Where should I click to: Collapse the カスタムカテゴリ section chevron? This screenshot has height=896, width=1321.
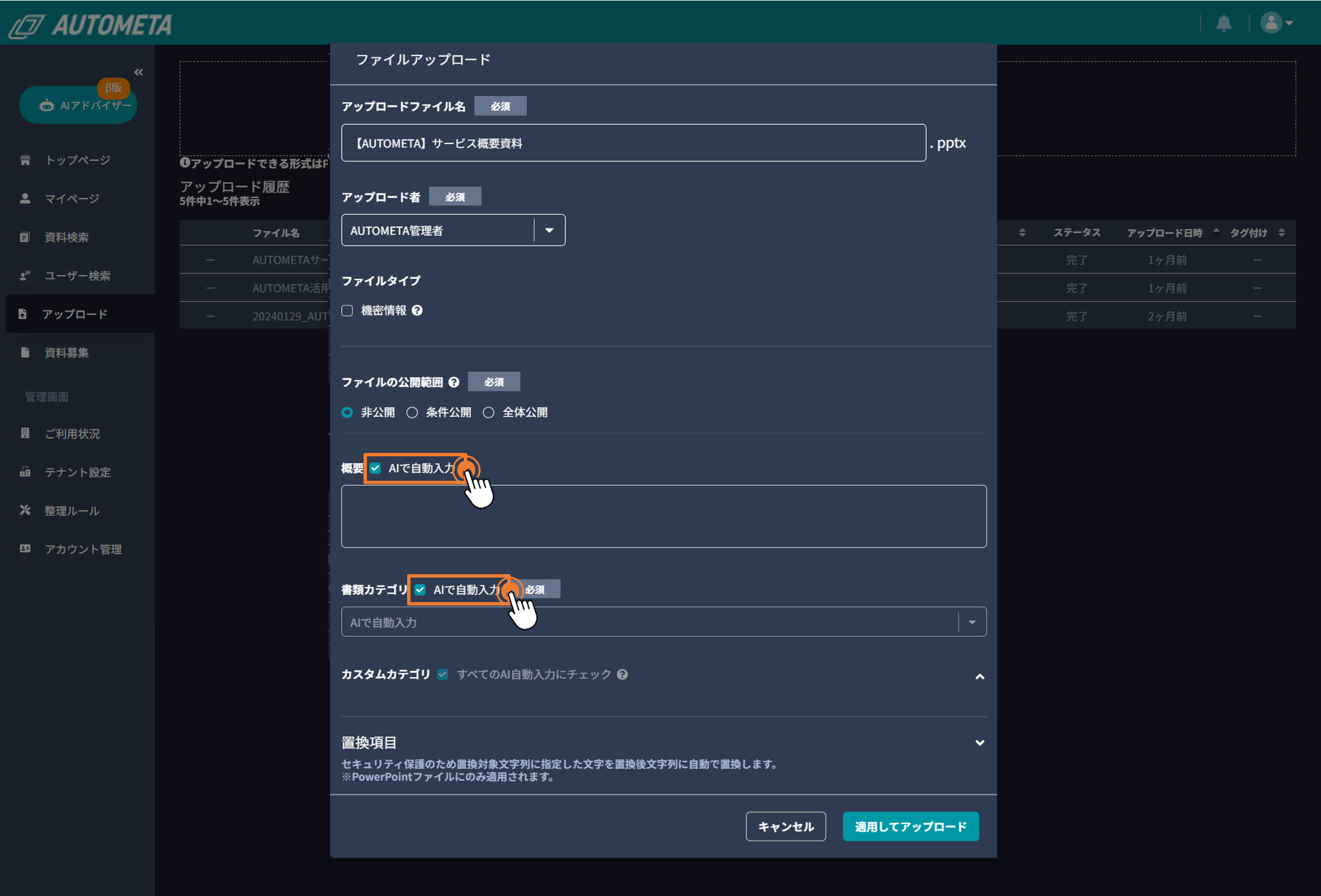(979, 676)
